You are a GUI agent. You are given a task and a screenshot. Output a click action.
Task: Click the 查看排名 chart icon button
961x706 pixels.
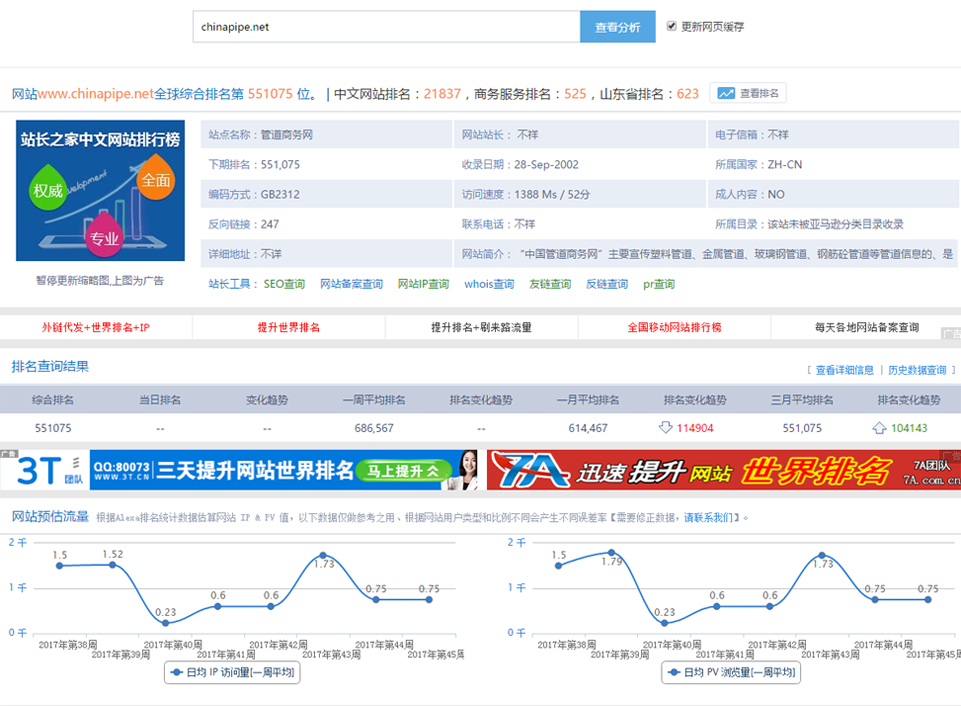[727, 93]
